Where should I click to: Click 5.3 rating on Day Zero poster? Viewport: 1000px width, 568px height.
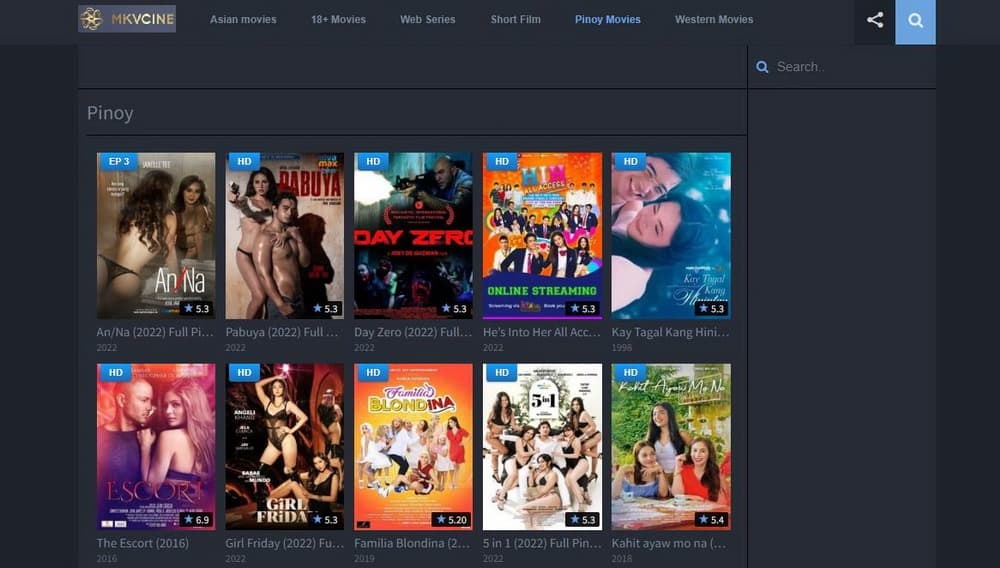pyautogui.click(x=454, y=309)
